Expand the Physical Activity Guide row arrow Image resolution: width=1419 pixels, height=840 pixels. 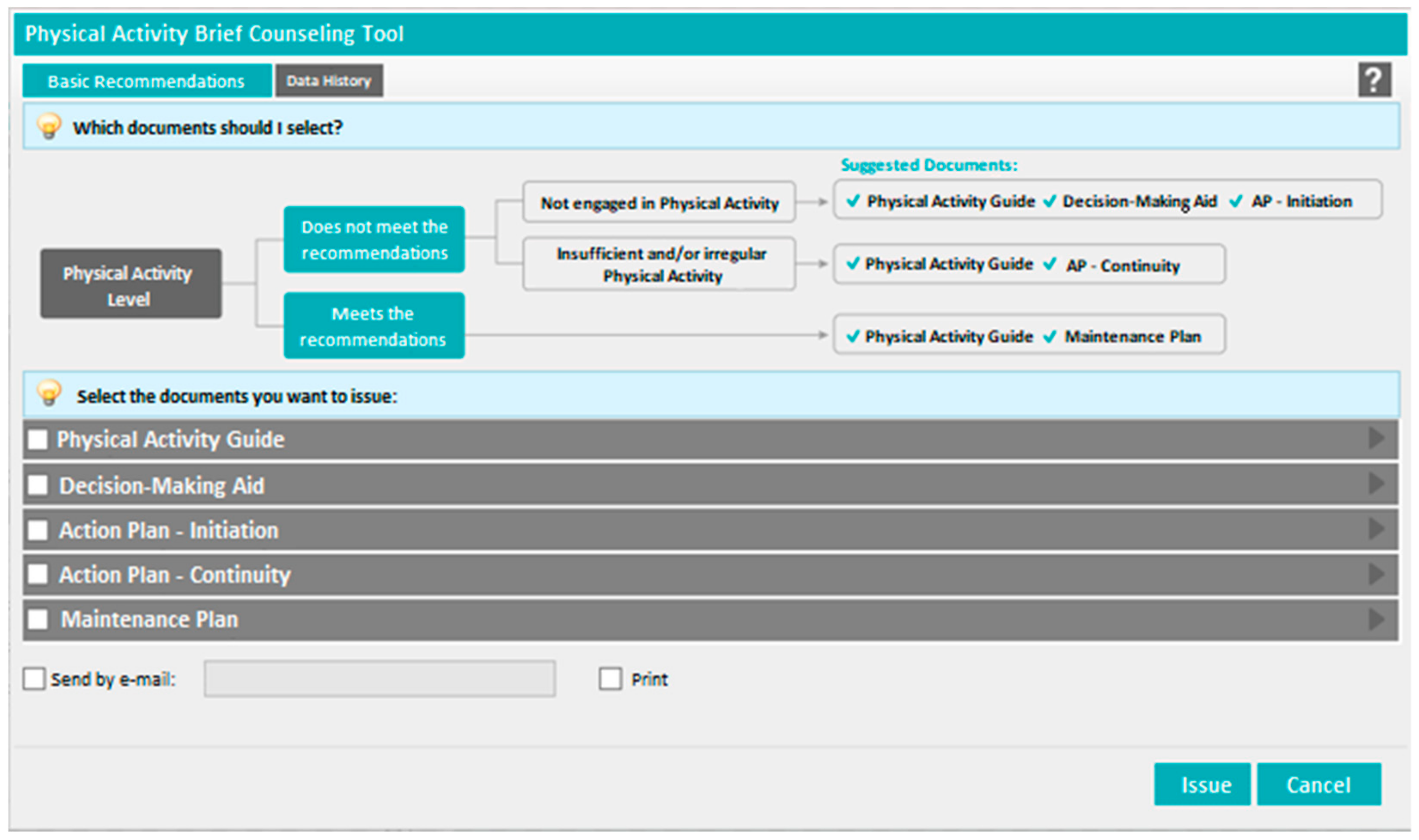1376,439
